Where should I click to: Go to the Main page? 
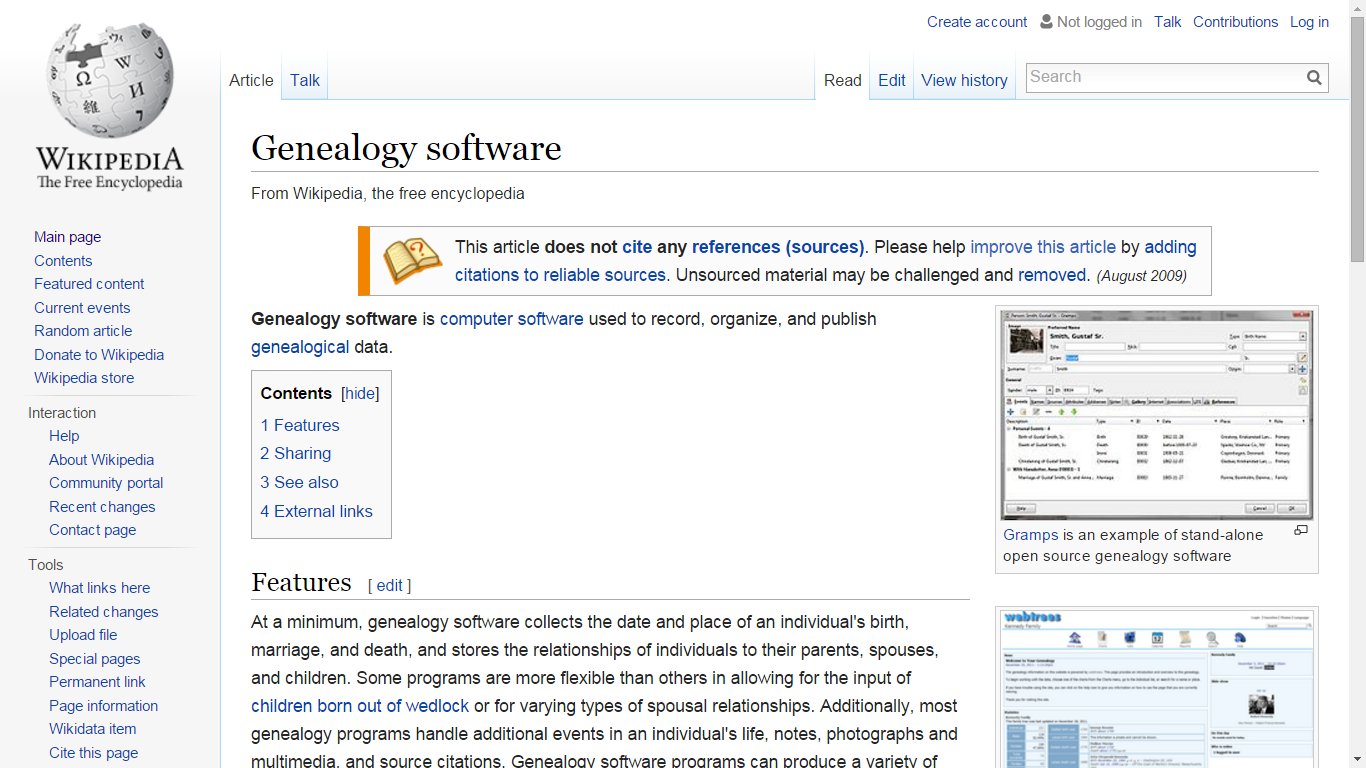[67, 237]
